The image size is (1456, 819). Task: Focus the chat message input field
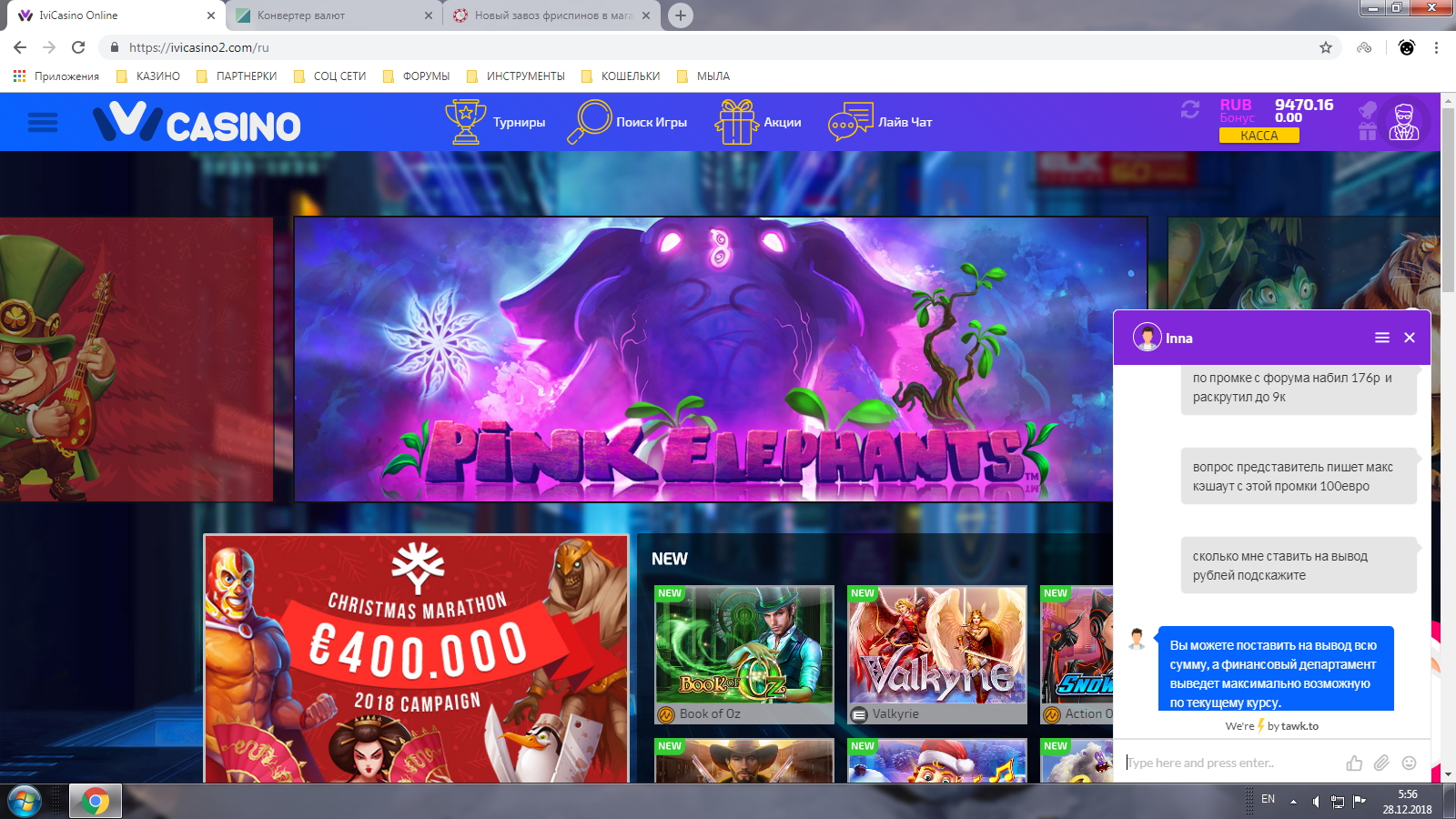click(x=1230, y=763)
